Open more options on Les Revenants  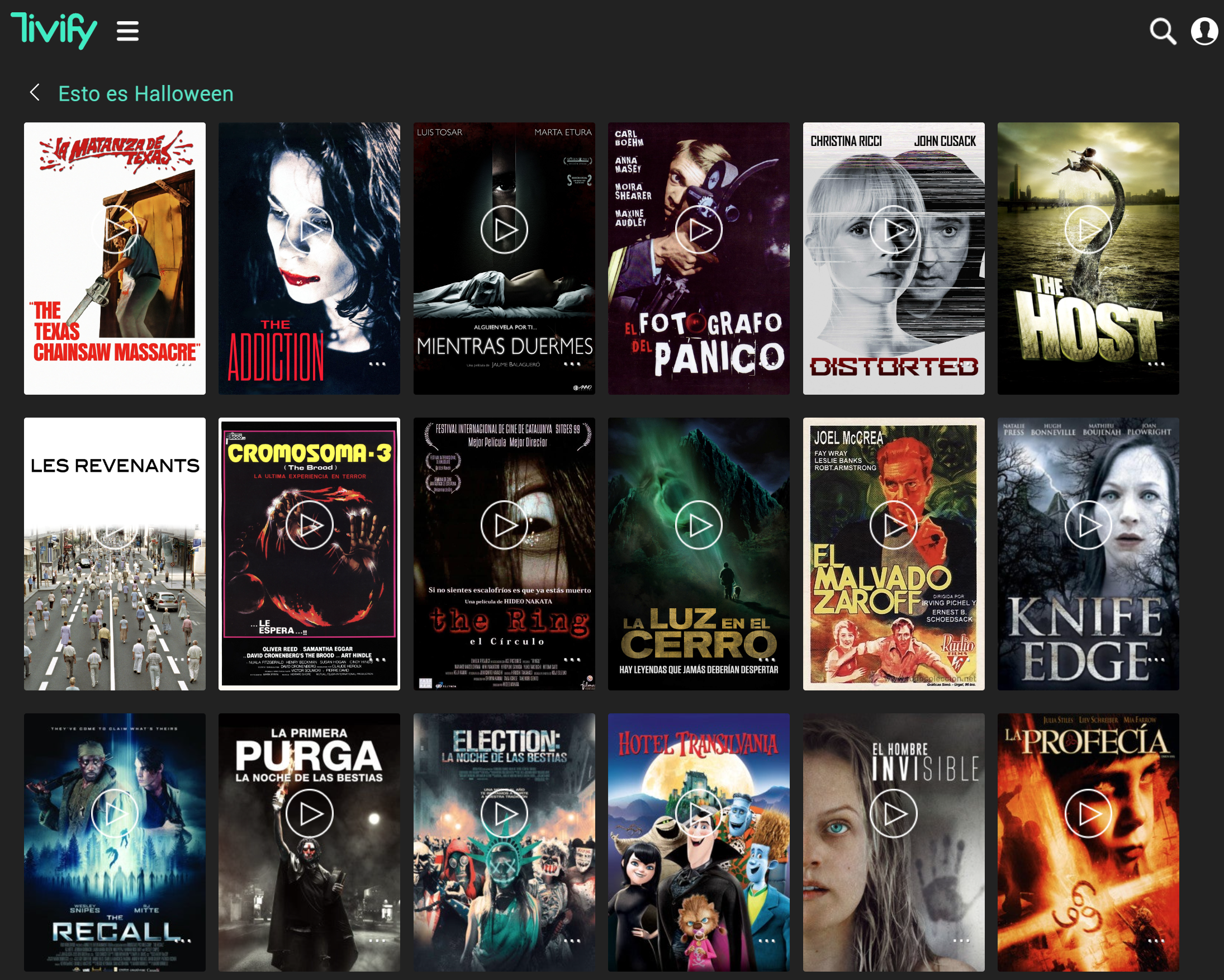tap(183, 660)
